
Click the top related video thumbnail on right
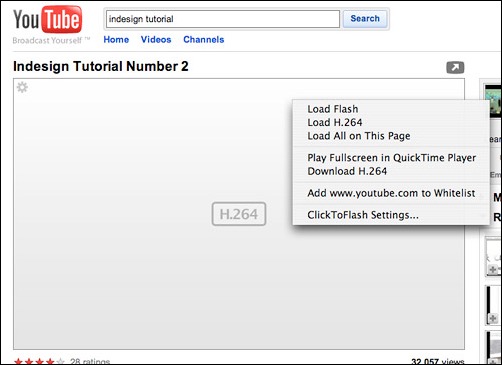(x=493, y=101)
